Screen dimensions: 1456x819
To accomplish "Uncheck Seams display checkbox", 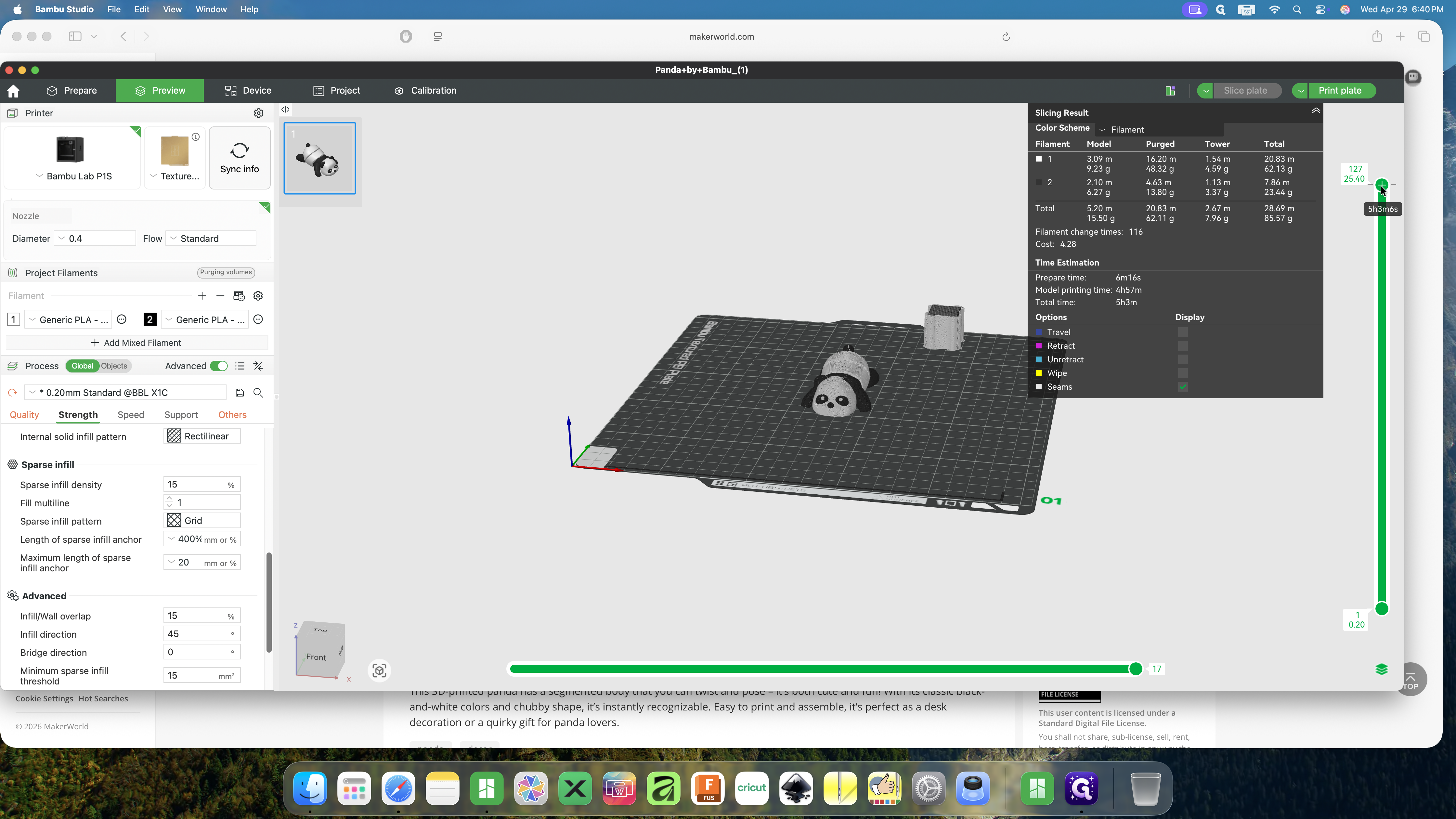I will click(1182, 387).
